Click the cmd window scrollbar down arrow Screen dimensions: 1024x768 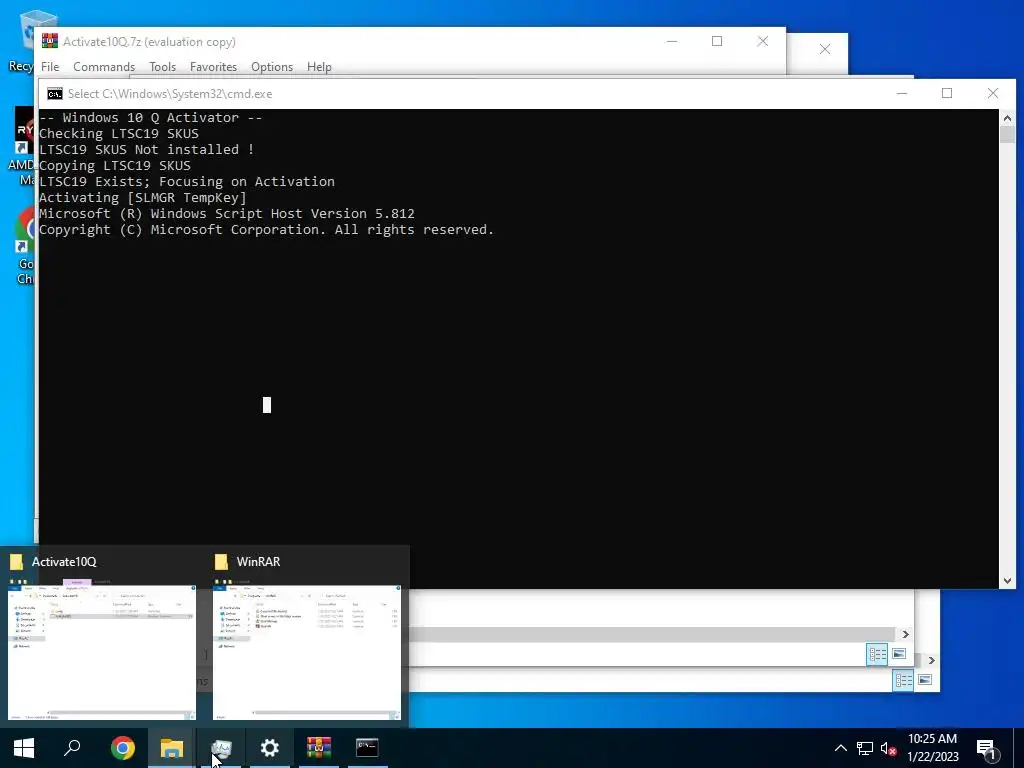[1007, 580]
